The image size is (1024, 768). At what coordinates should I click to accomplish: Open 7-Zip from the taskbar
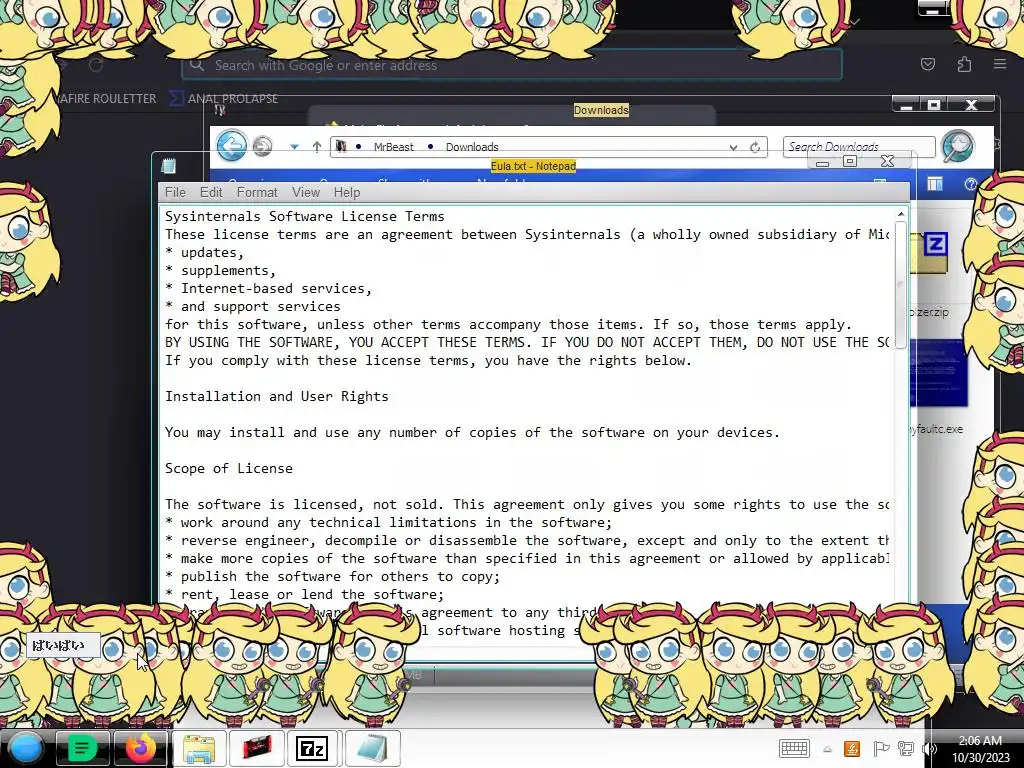[x=312, y=748]
